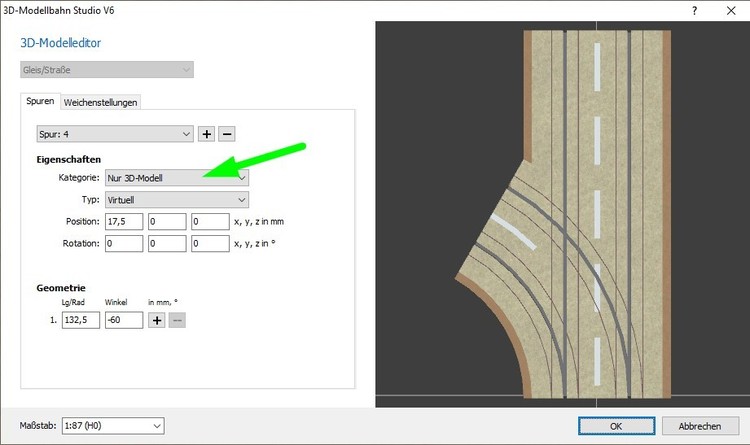The image size is (750, 445).
Task: Switch to the Weichenstellungen tab
Action: point(100,102)
